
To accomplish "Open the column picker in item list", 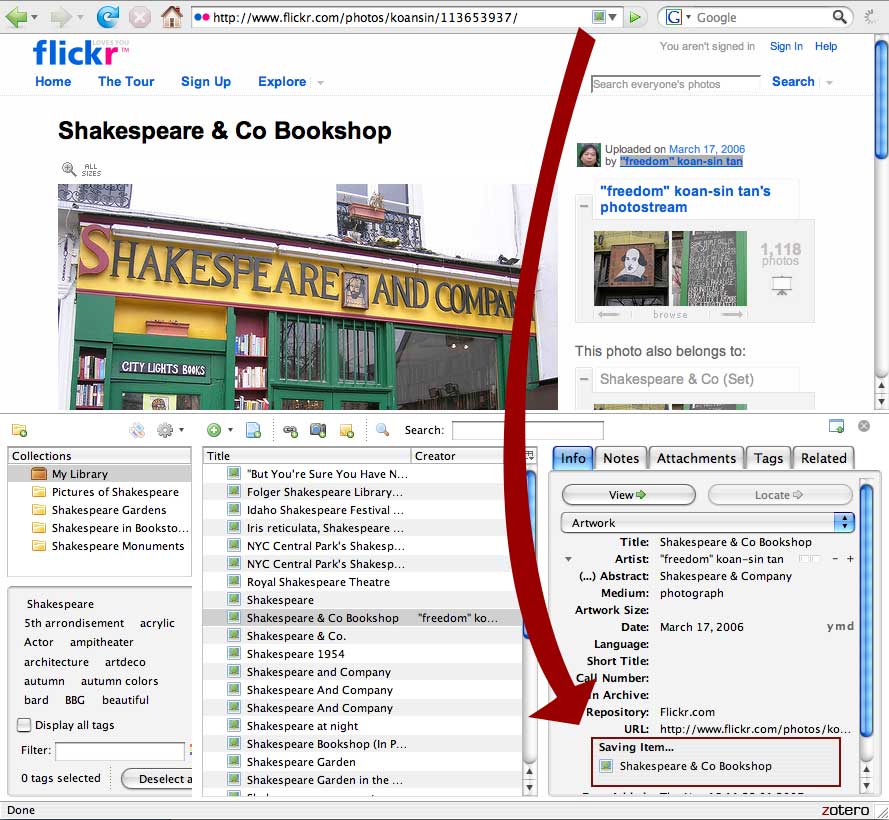I will (530, 455).
